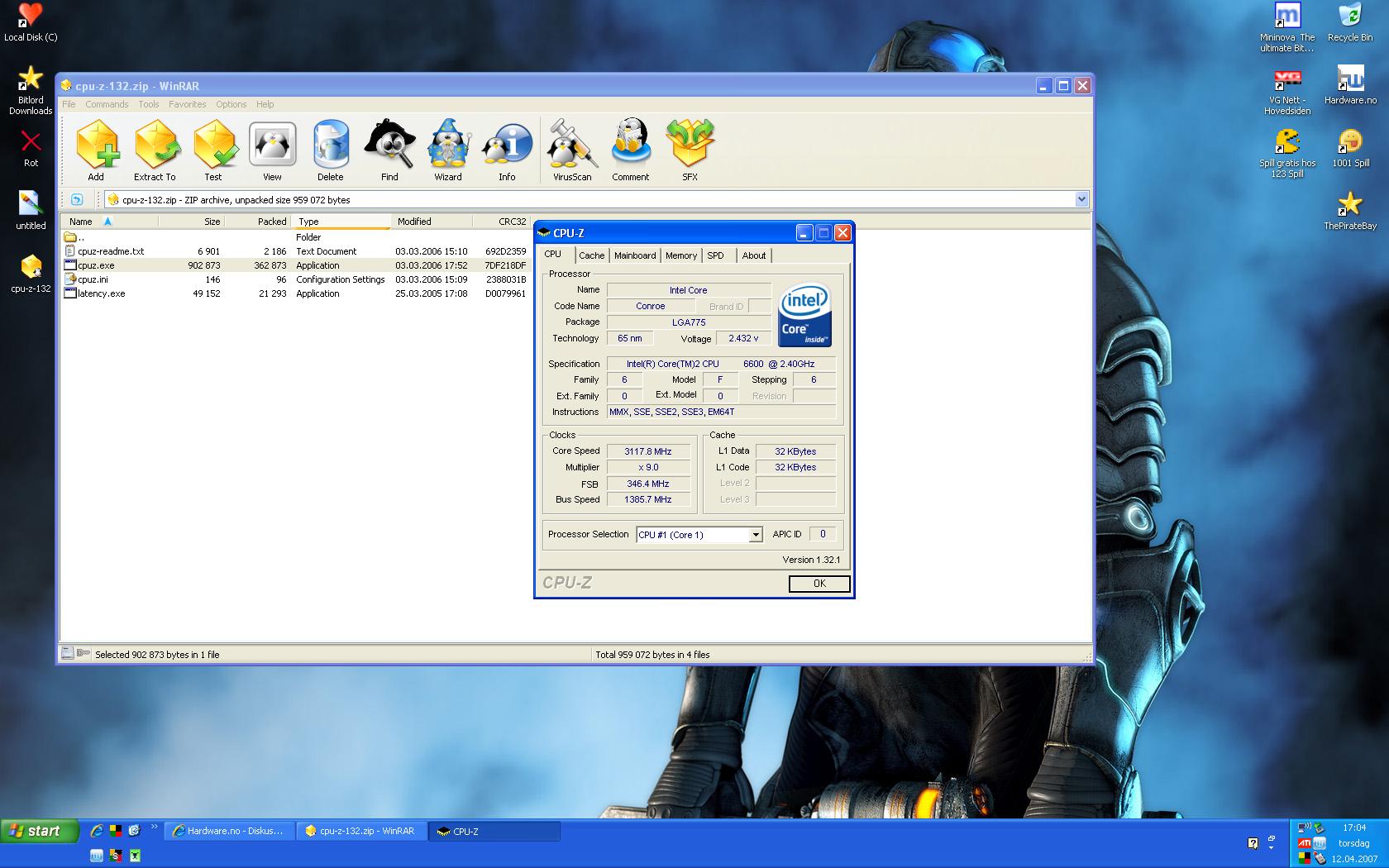Open the Options menu
This screenshot has width=1389, height=868.
(x=231, y=104)
